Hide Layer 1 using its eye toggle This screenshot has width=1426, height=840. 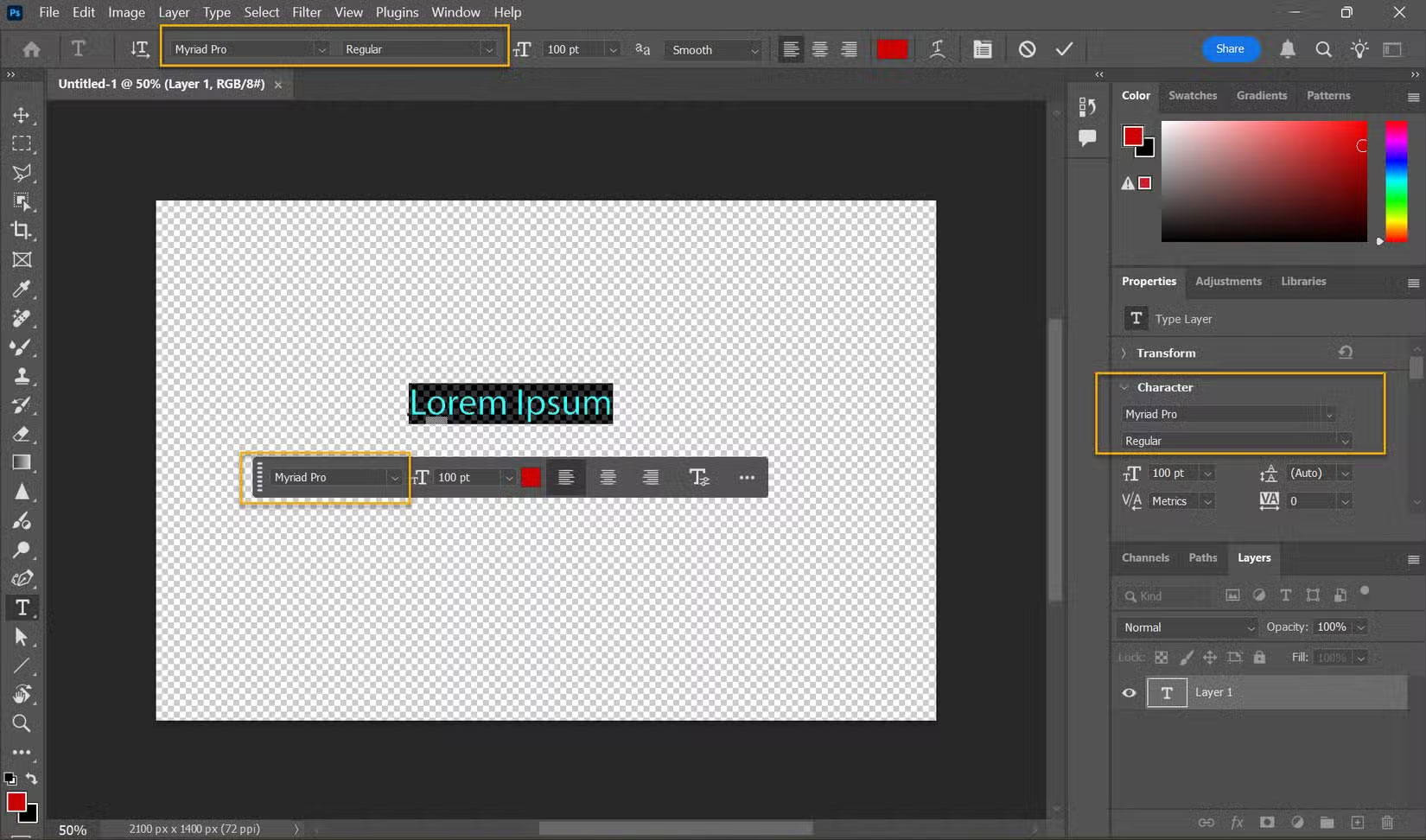pyautogui.click(x=1129, y=692)
